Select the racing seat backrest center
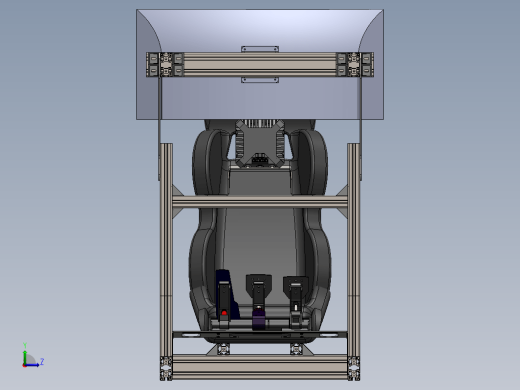The image size is (520, 390). [260, 240]
